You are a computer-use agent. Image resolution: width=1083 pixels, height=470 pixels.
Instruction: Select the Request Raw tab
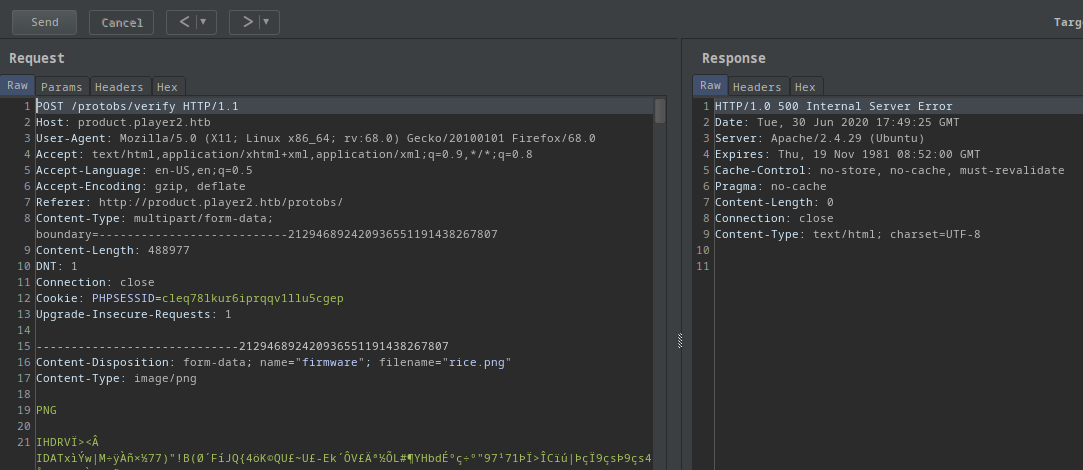click(x=17, y=86)
